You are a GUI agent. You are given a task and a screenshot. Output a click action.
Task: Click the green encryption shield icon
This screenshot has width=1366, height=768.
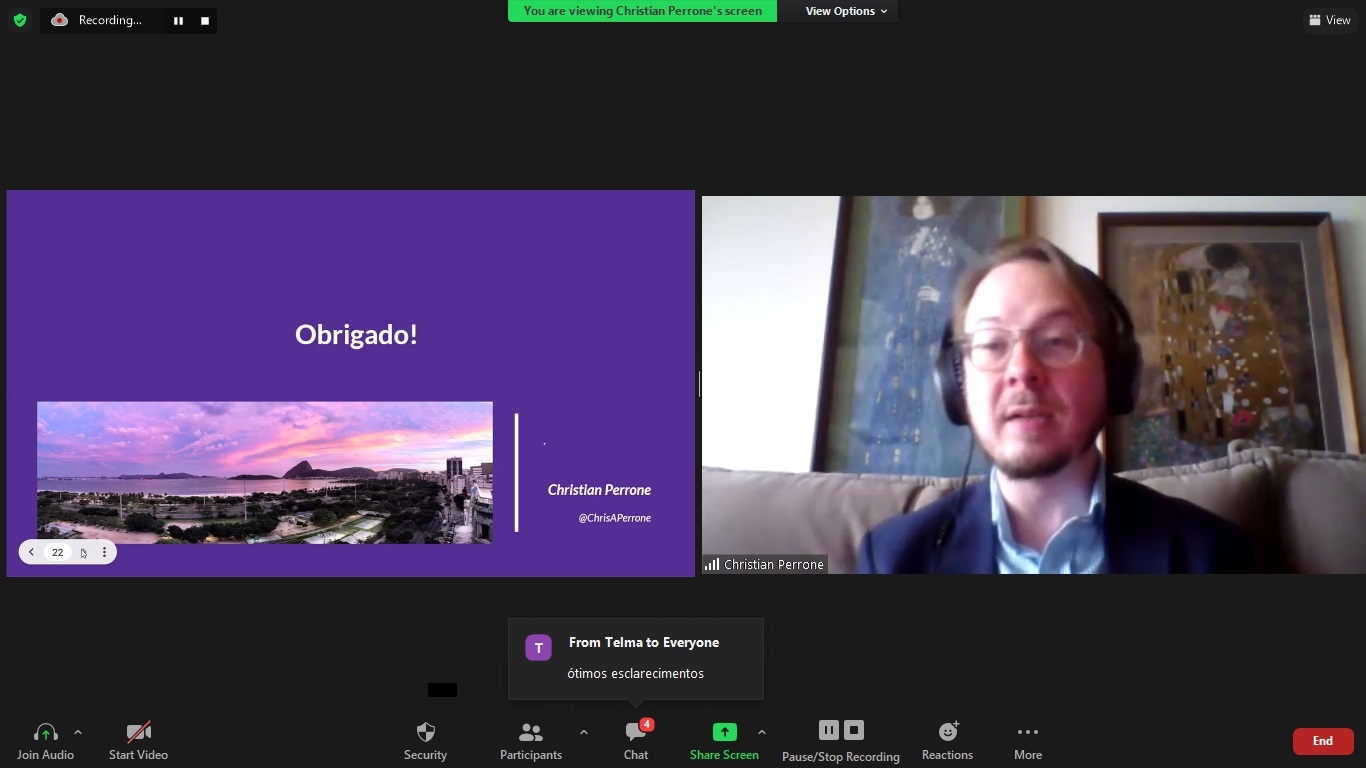click(20, 20)
